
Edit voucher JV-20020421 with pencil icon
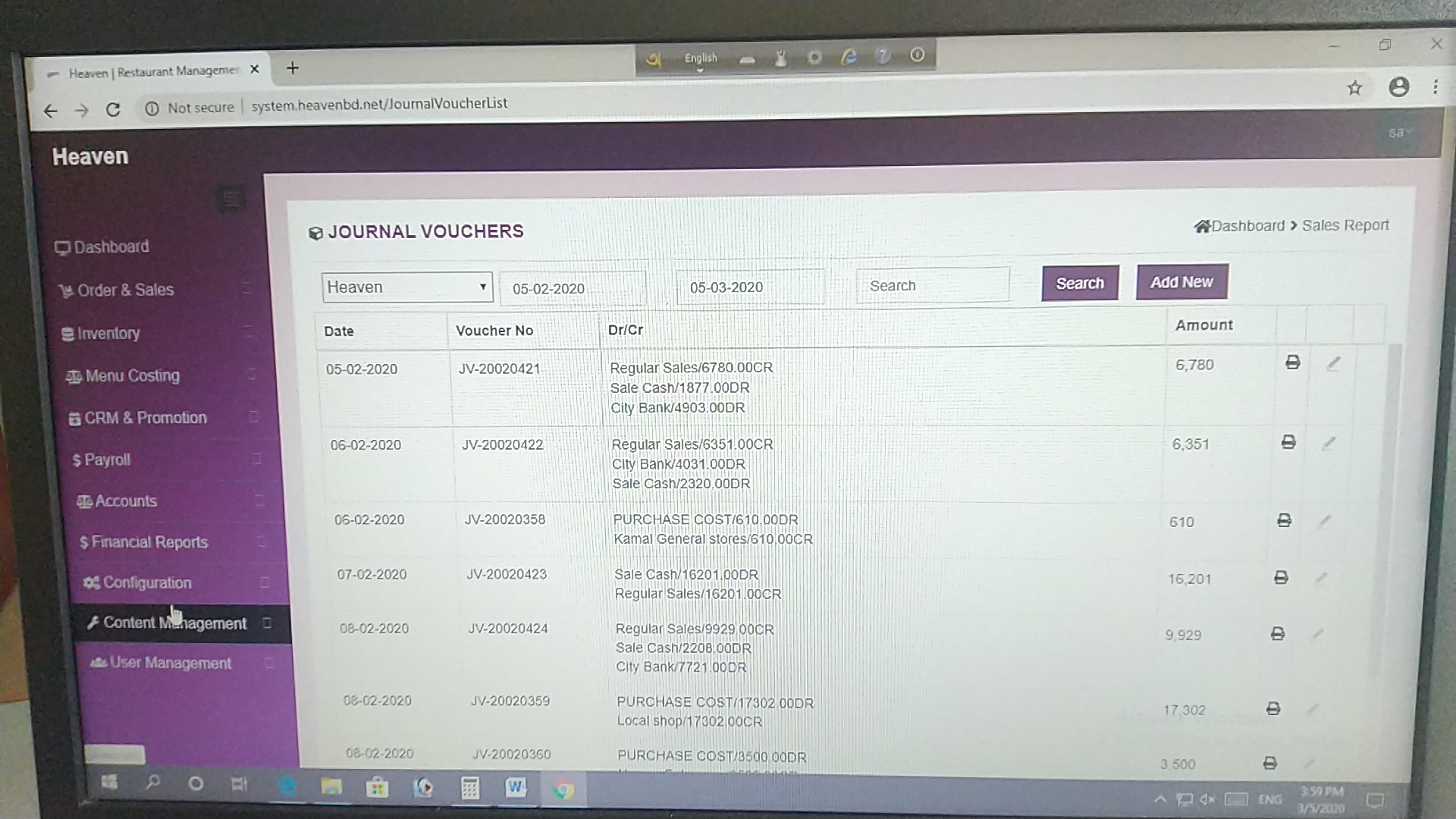coord(1333,364)
